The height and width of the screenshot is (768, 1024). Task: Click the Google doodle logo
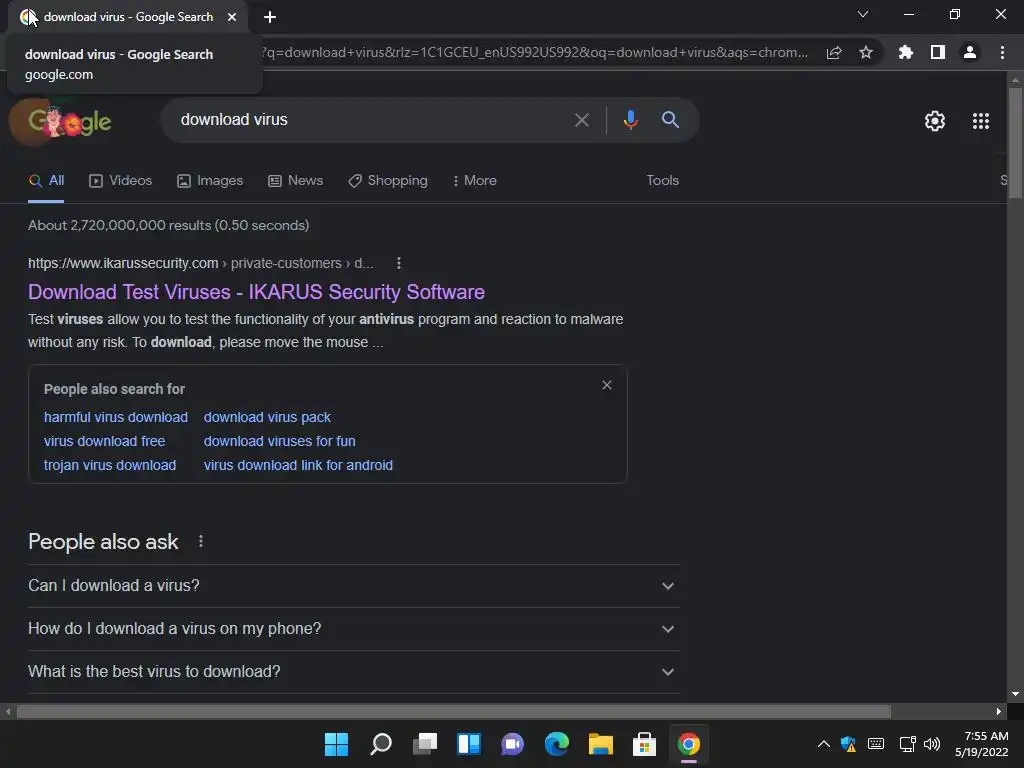[x=69, y=121]
